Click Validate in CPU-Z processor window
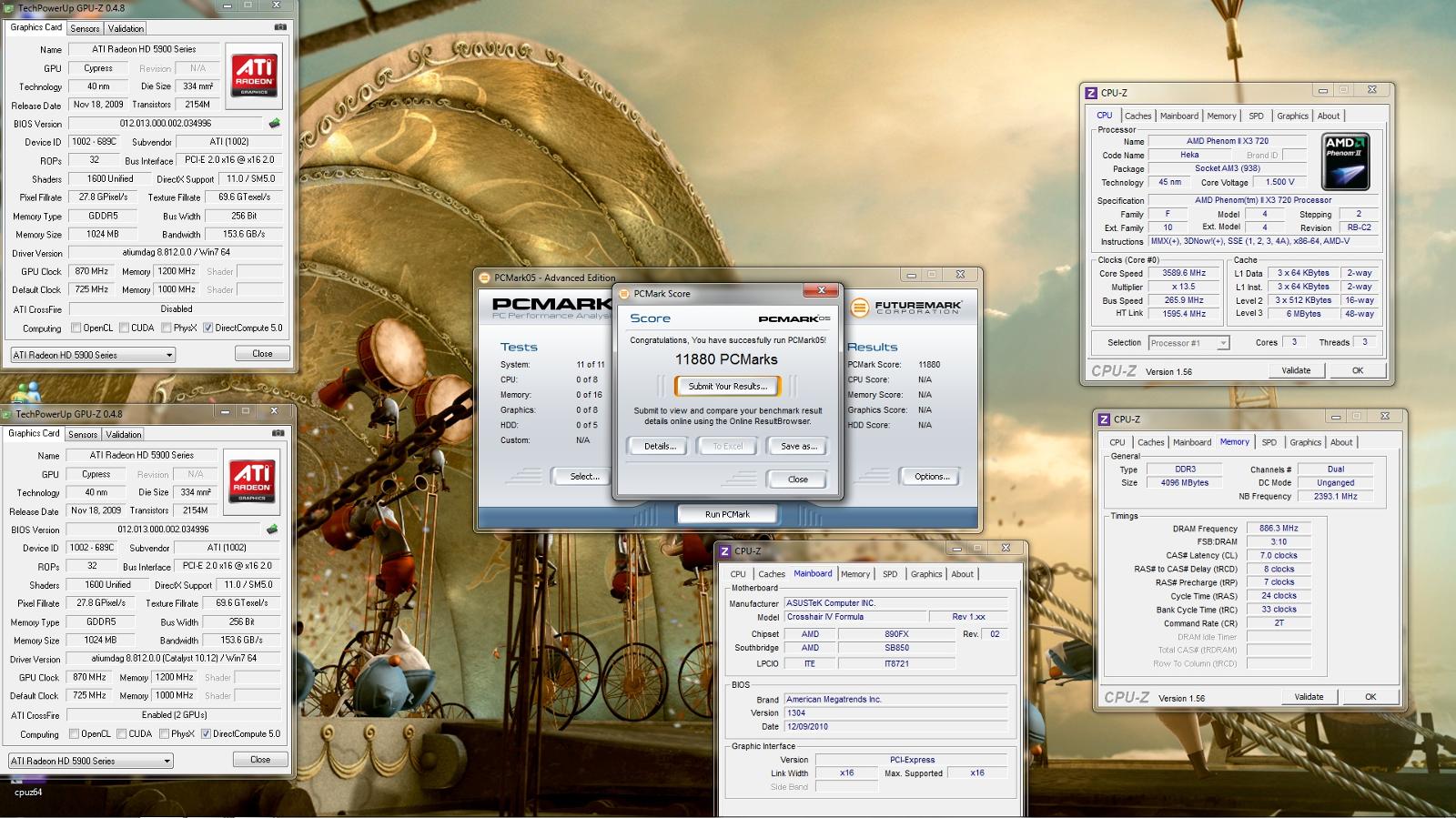 (x=1296, y=370)
